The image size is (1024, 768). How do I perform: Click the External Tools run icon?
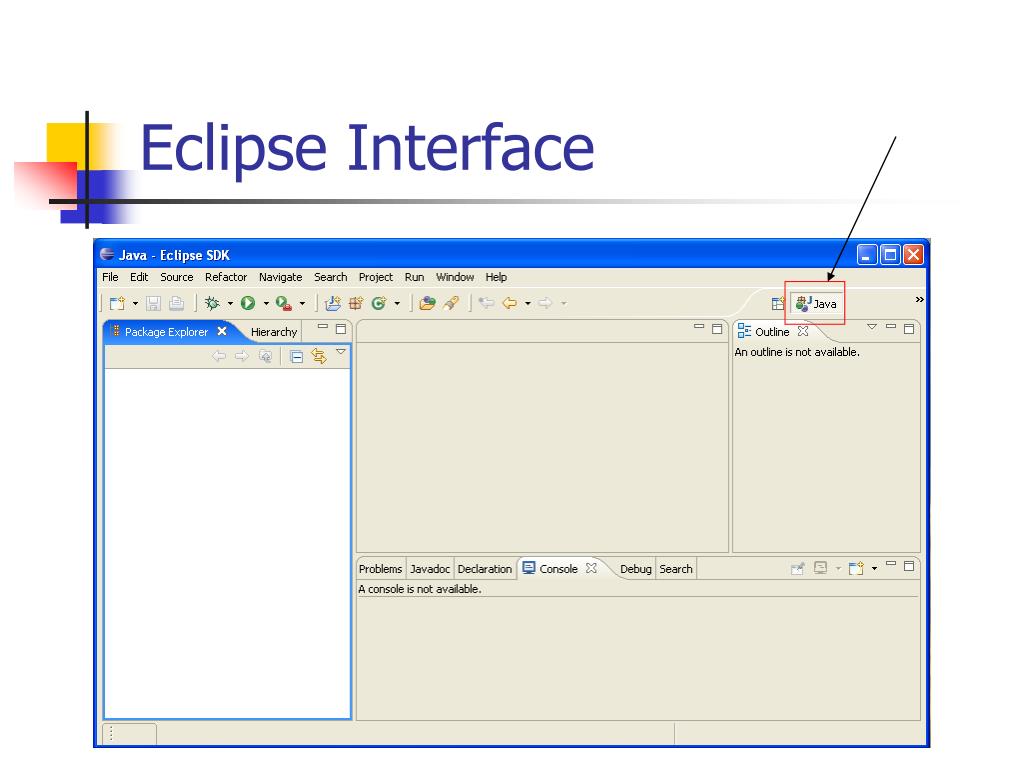(x=283, y=303)
